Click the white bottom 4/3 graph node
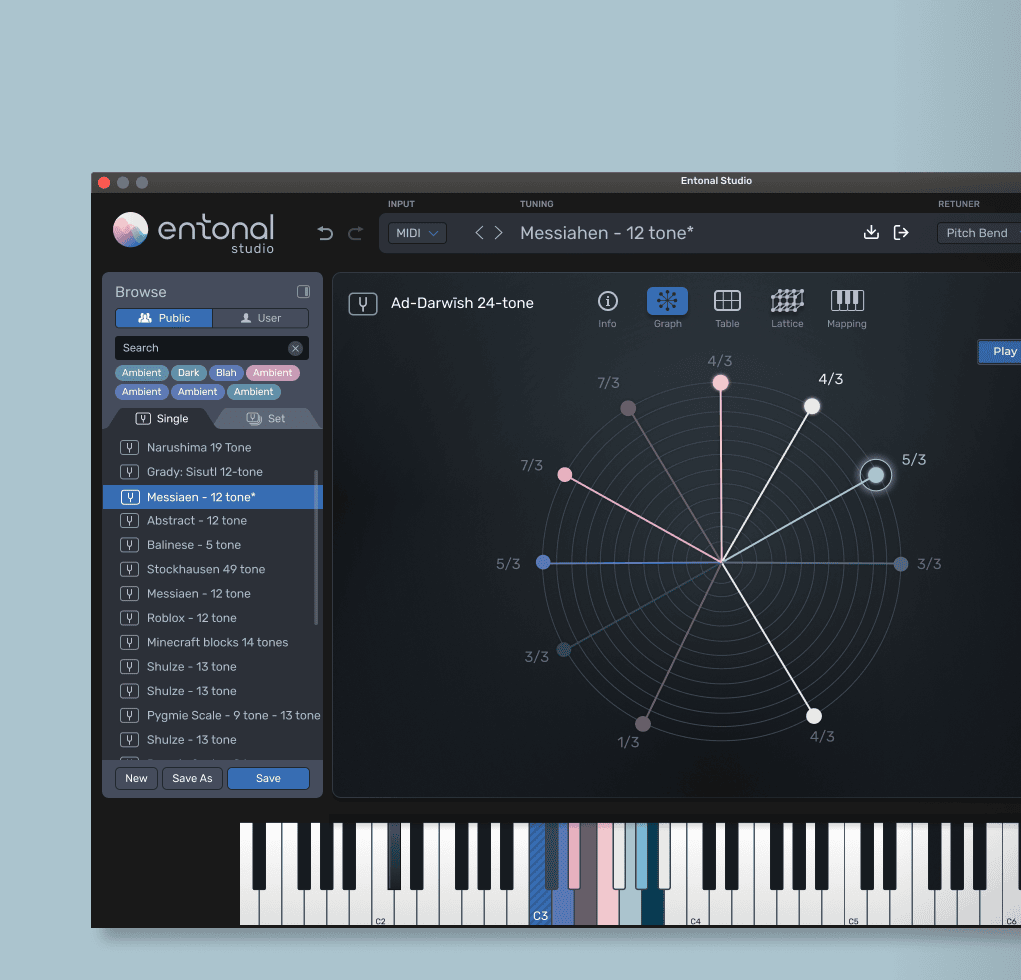Image resolution: width=1021 pixels, height=980 pixels. pyautogui.click(x=814, y=716)
